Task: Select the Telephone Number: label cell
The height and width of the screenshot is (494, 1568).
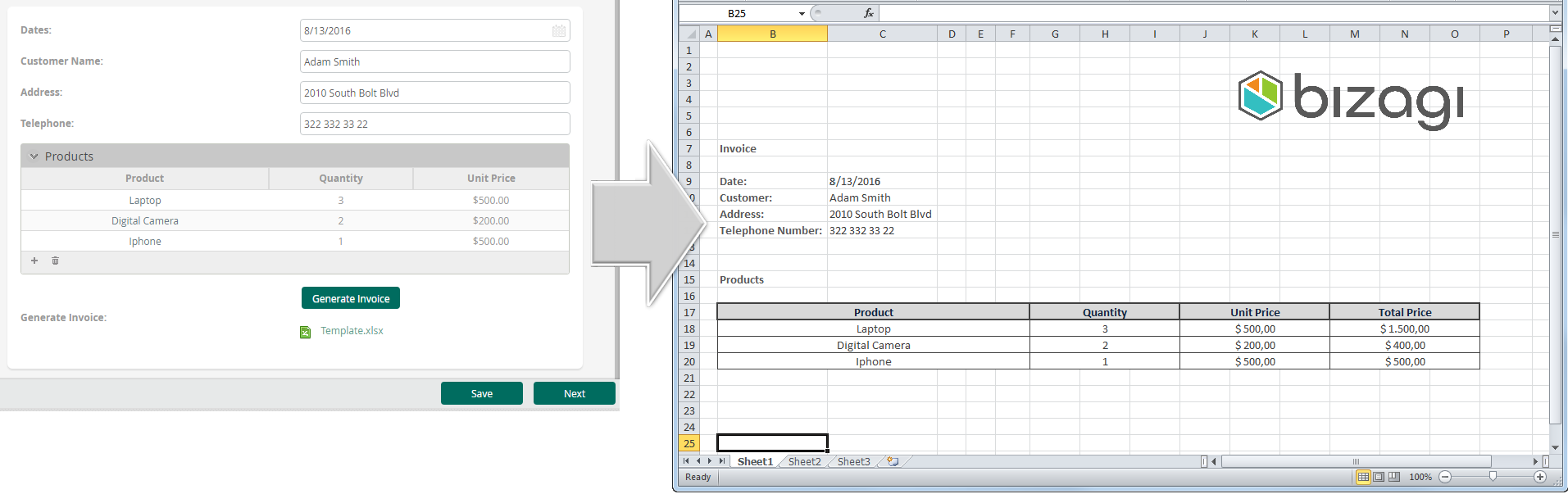Action: [x=772, y=230]
